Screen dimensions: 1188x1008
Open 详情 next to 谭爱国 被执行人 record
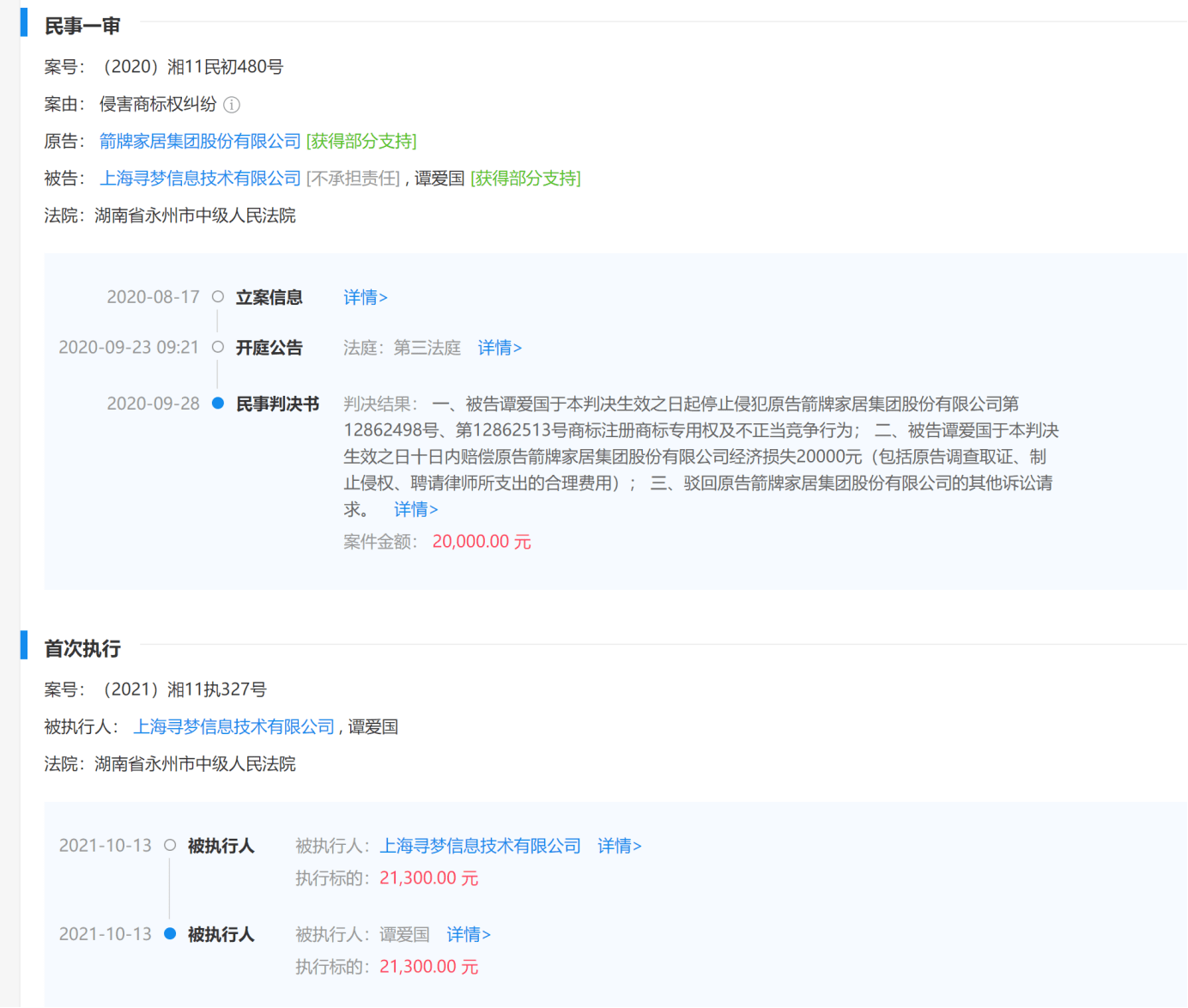pos(469,934)
